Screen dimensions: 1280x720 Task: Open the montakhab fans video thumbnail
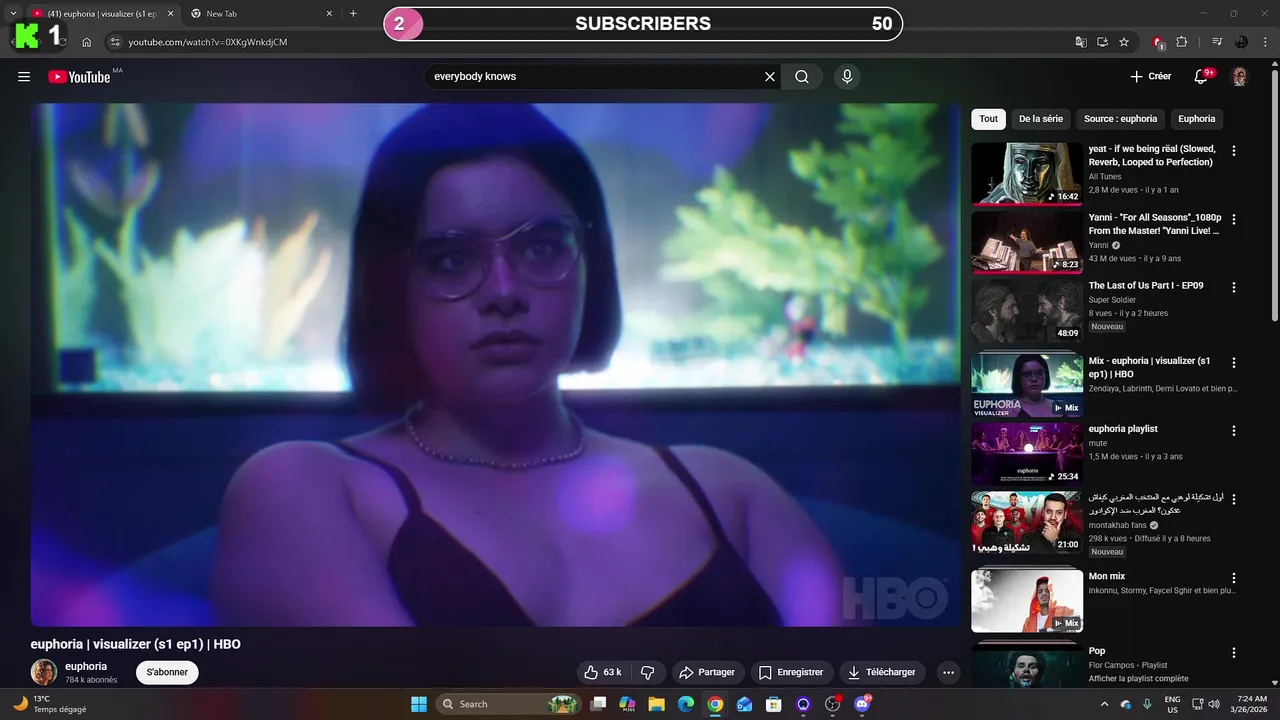pyautogui.click(x=1027, y=523)
